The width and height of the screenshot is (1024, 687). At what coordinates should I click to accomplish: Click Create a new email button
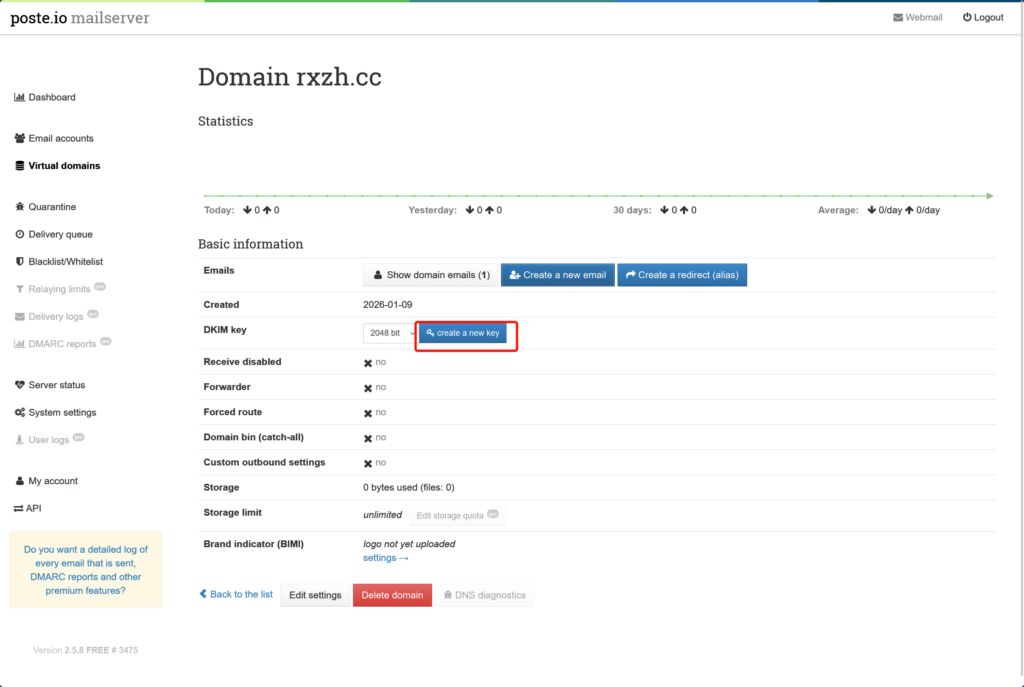[557, 275]
